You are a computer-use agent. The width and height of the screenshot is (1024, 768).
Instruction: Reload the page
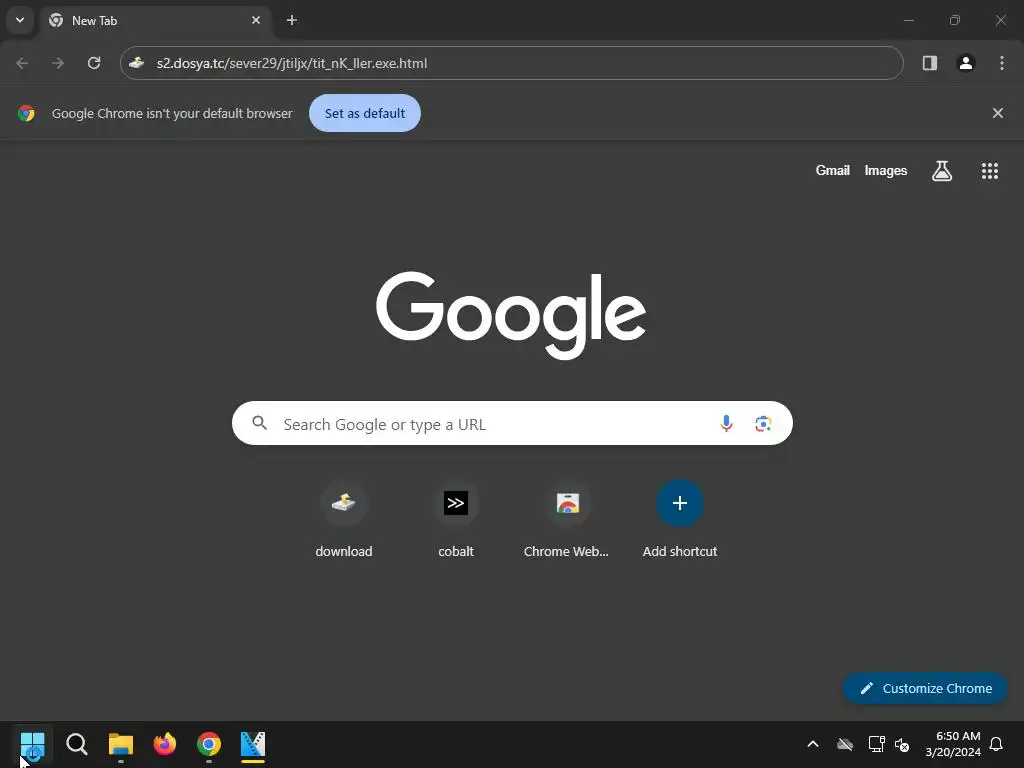click(94, 63)
